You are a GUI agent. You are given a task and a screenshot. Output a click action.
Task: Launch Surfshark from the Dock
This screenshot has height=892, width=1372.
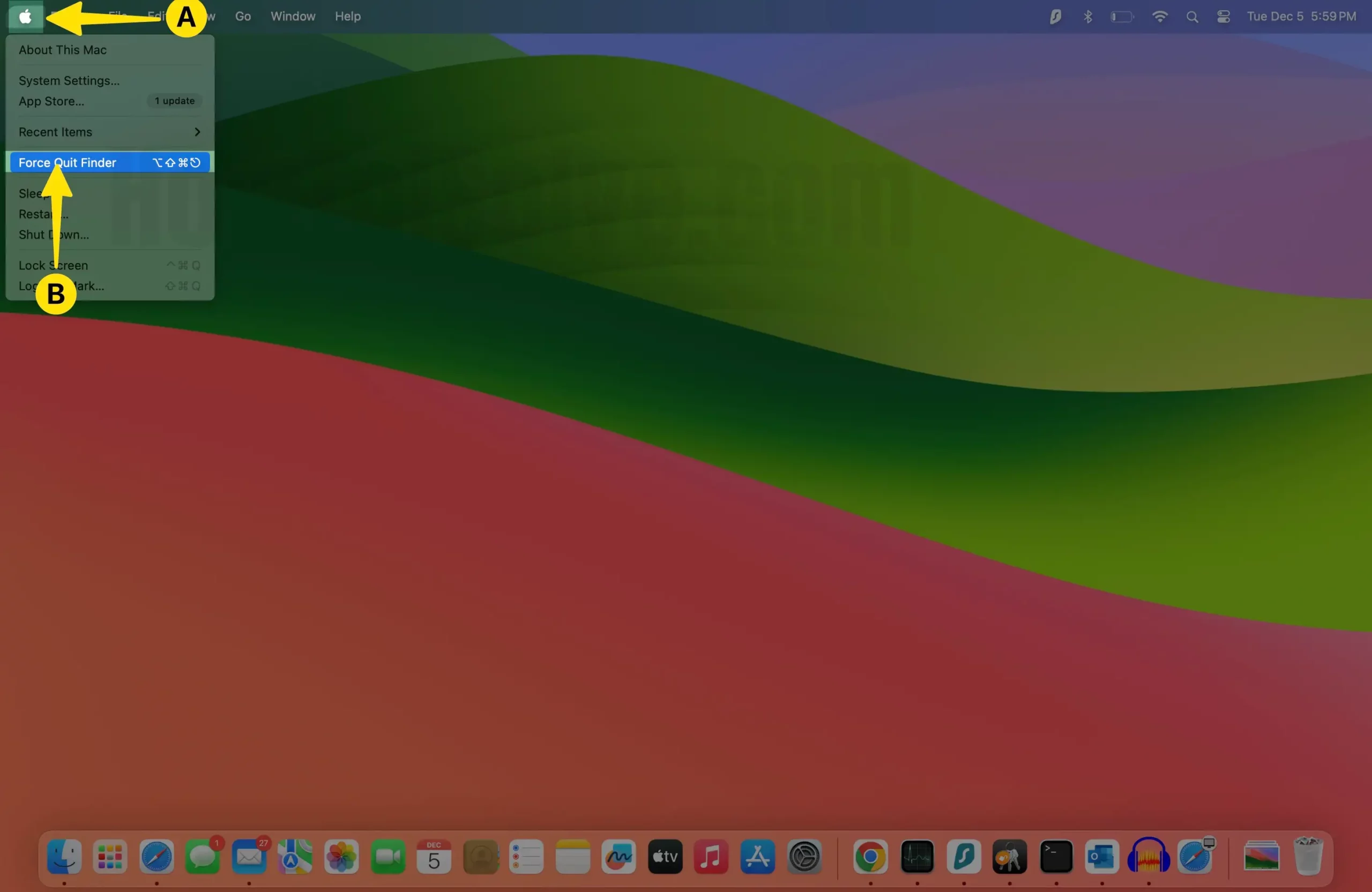coord(964,857)
